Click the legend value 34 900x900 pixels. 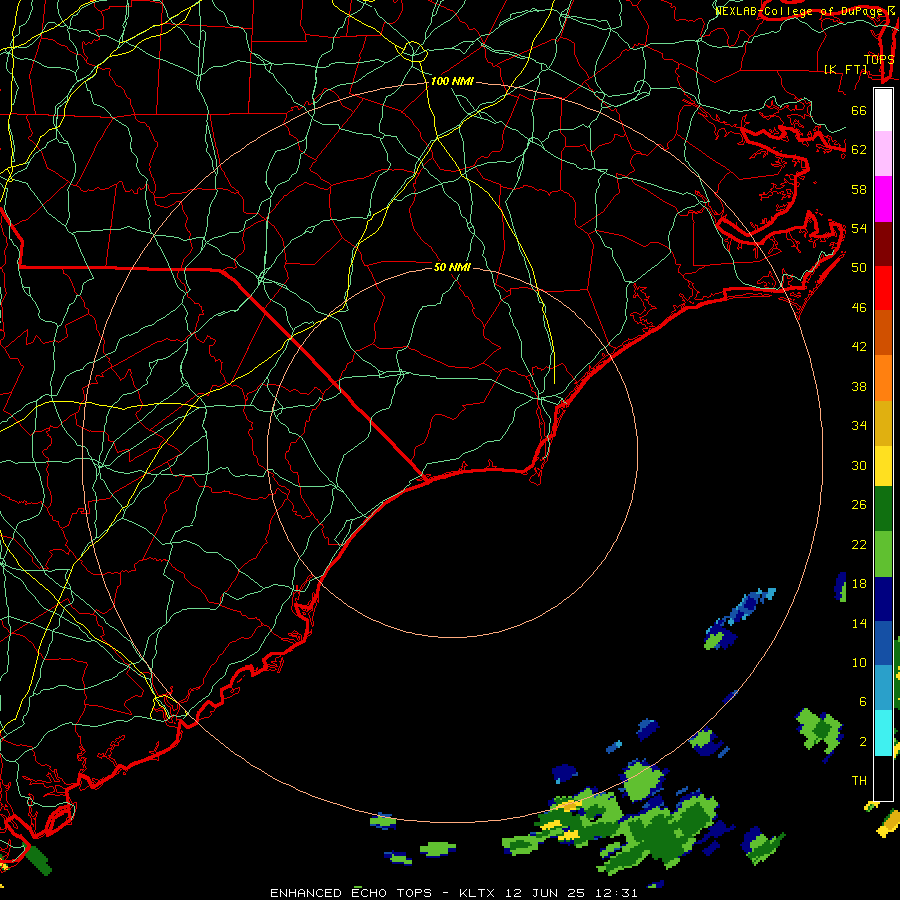tap(859, 426)
